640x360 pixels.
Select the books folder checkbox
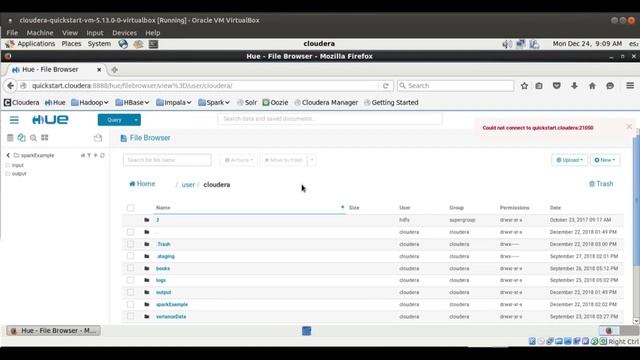[x=131, y=268]
